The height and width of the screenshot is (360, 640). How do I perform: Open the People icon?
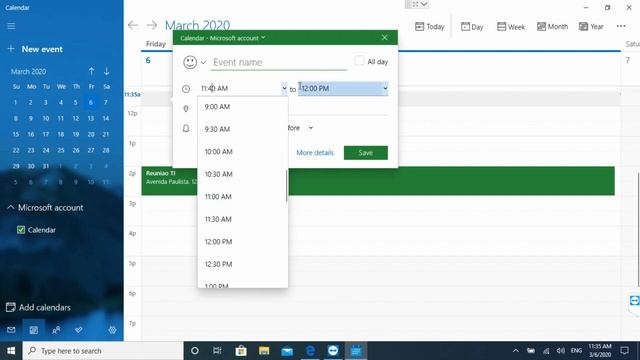56,330
